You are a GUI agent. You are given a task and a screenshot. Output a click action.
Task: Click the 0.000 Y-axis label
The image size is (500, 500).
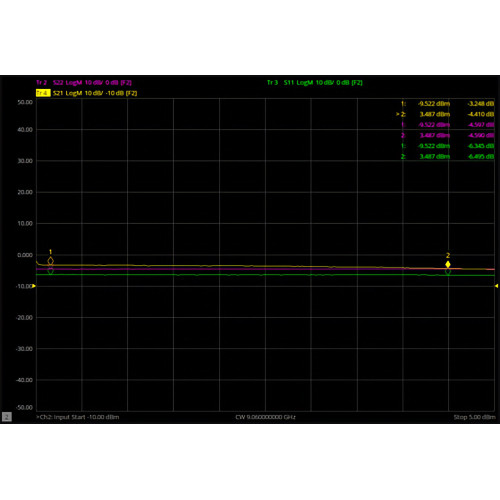pos(25,255)
